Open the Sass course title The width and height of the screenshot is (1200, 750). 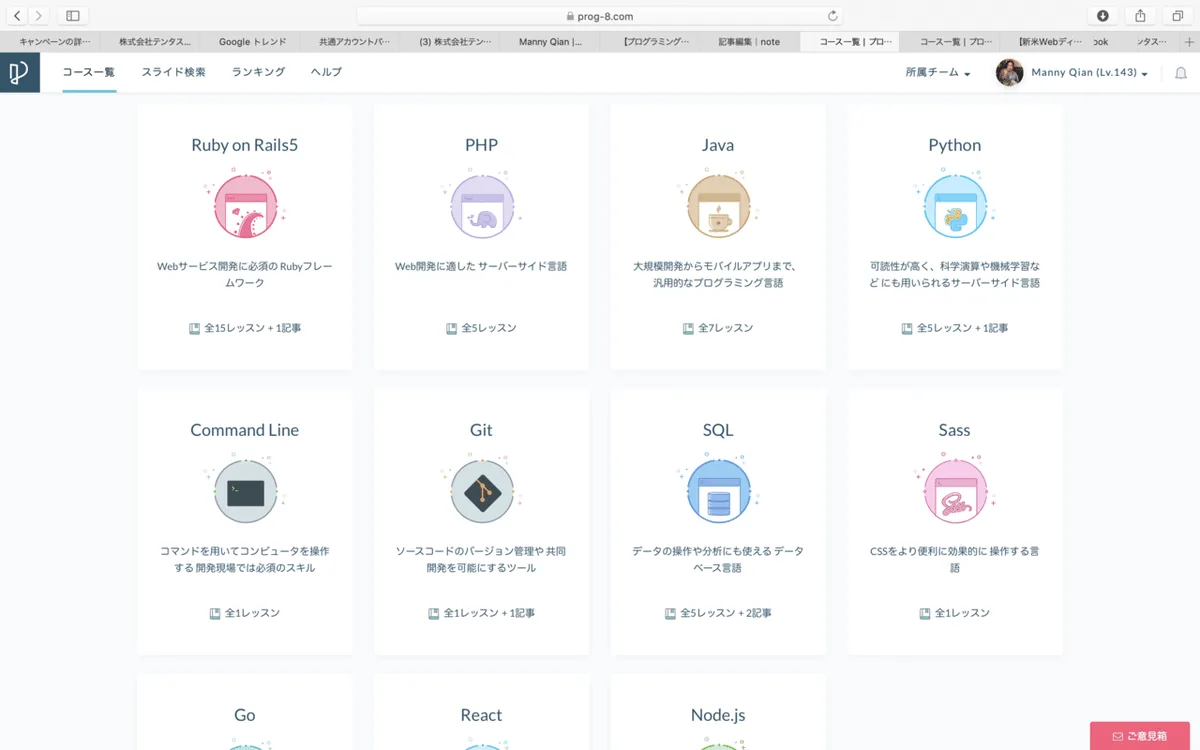pos(954,430)
